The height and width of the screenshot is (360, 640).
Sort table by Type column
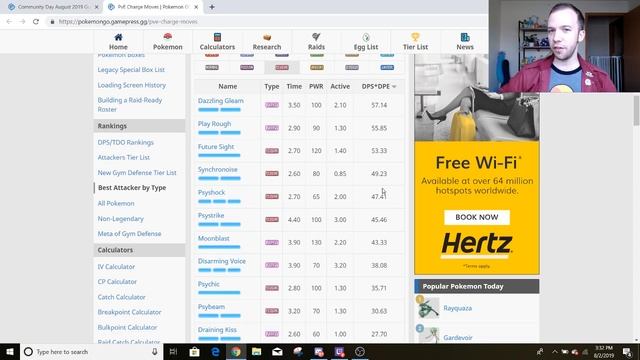pyautogui.click(x=271, y=86)
